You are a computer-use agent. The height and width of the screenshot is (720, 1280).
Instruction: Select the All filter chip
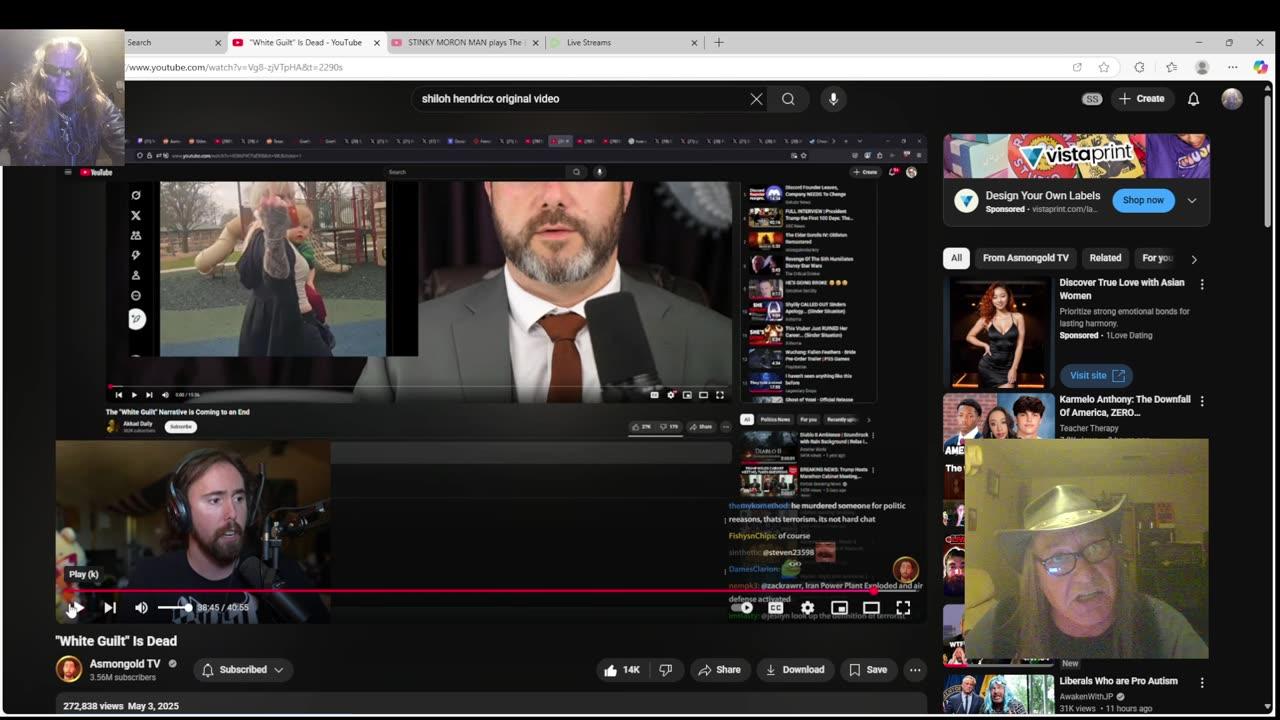point(956,258)
